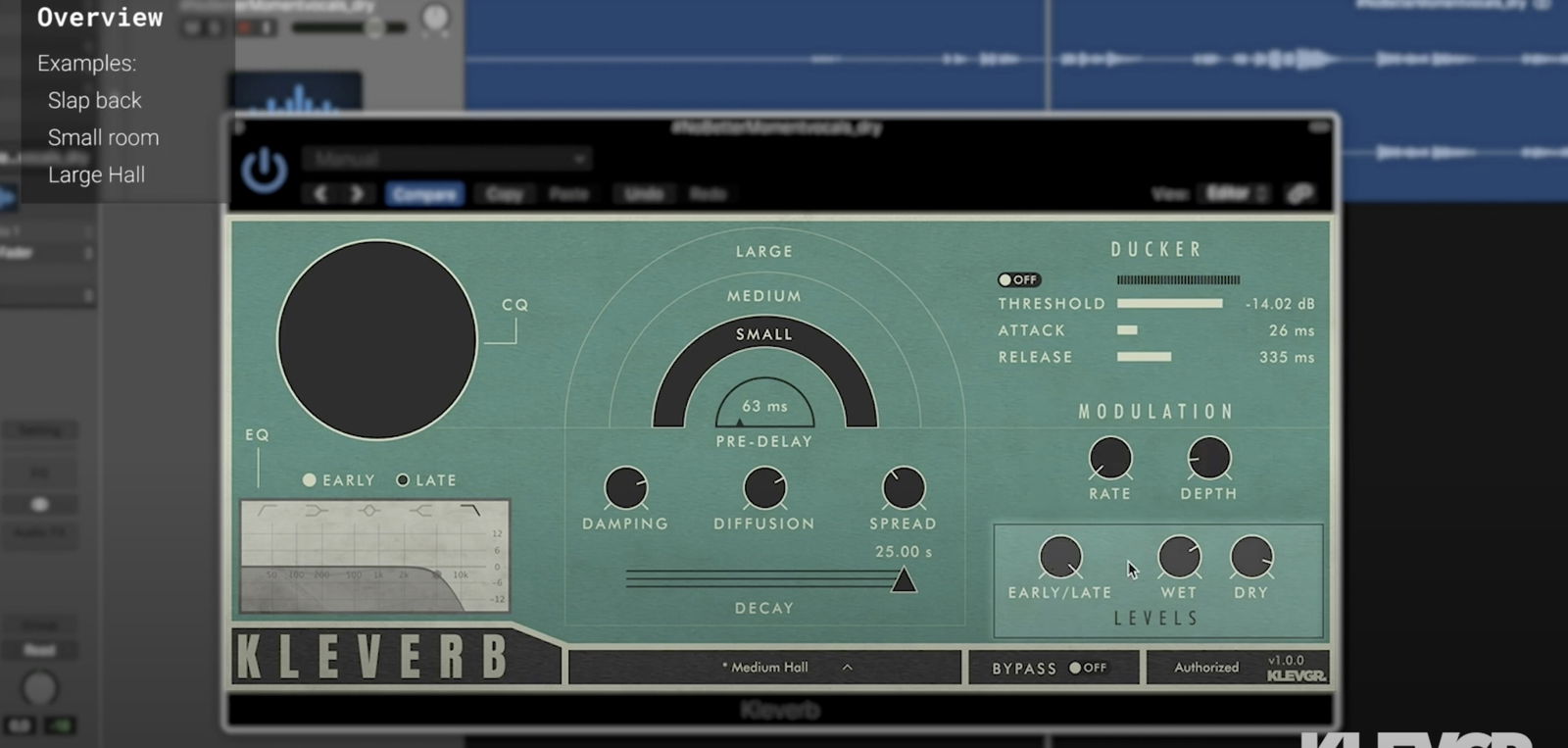Open the Manual preset dropdown
The width and height of the screenshot is (1568, 748).
(x=447, y=159)
